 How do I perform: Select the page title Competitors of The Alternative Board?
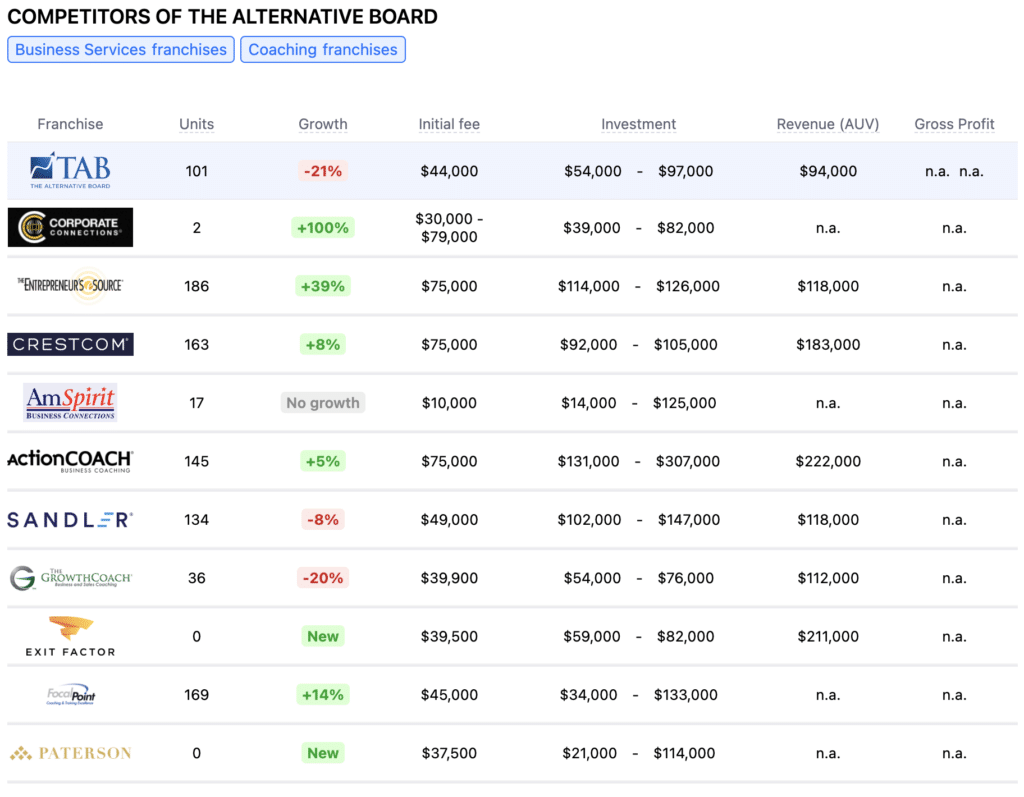pos(223,17)
